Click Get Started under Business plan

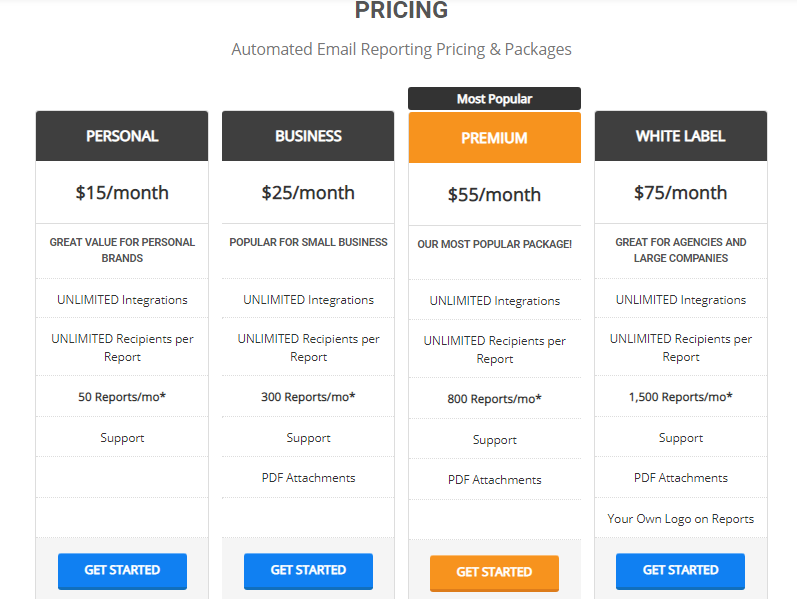[x=308, y=571]
